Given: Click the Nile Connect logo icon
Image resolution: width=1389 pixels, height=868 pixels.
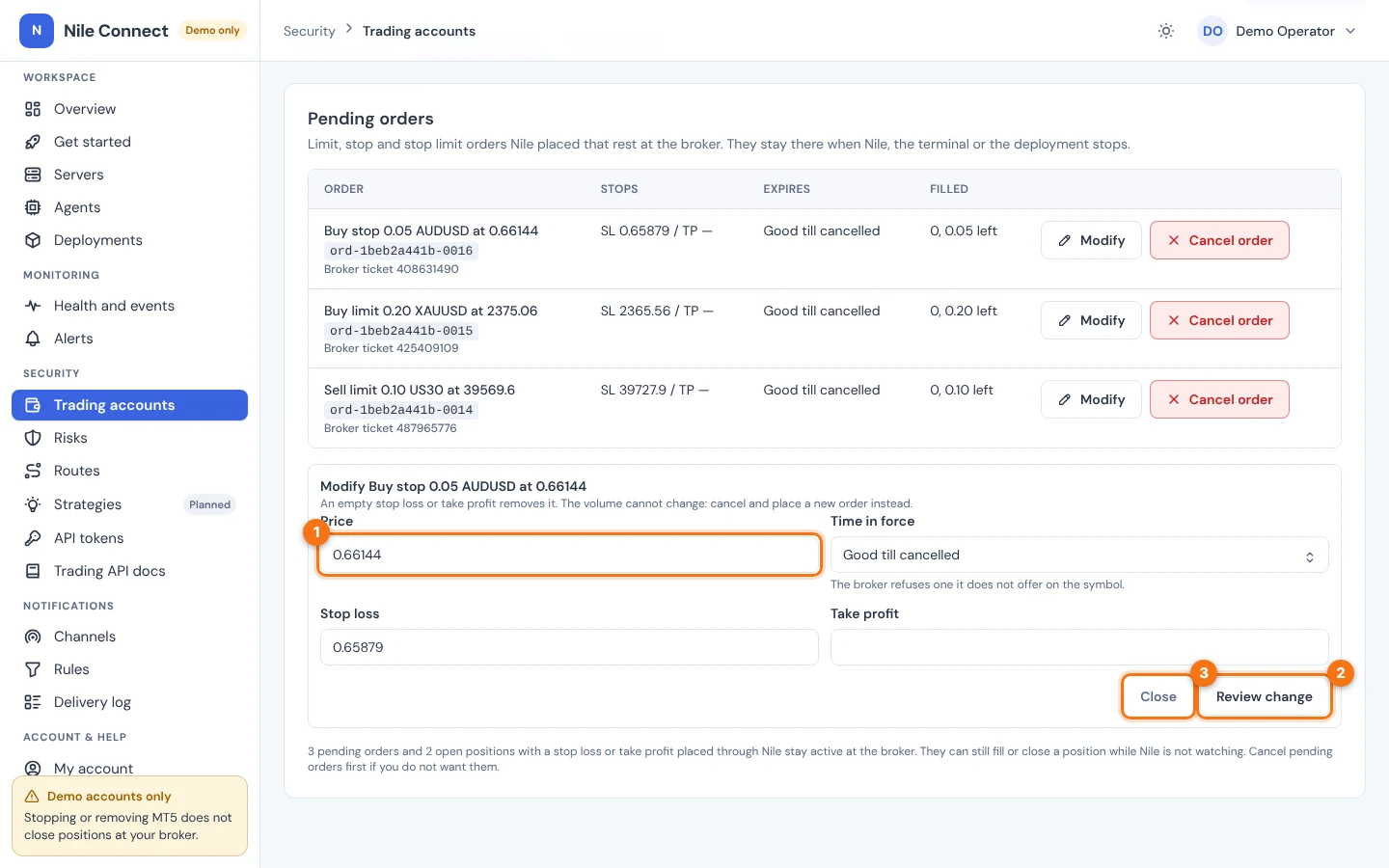Looking at the screenshot, I should tap(37, 31).
